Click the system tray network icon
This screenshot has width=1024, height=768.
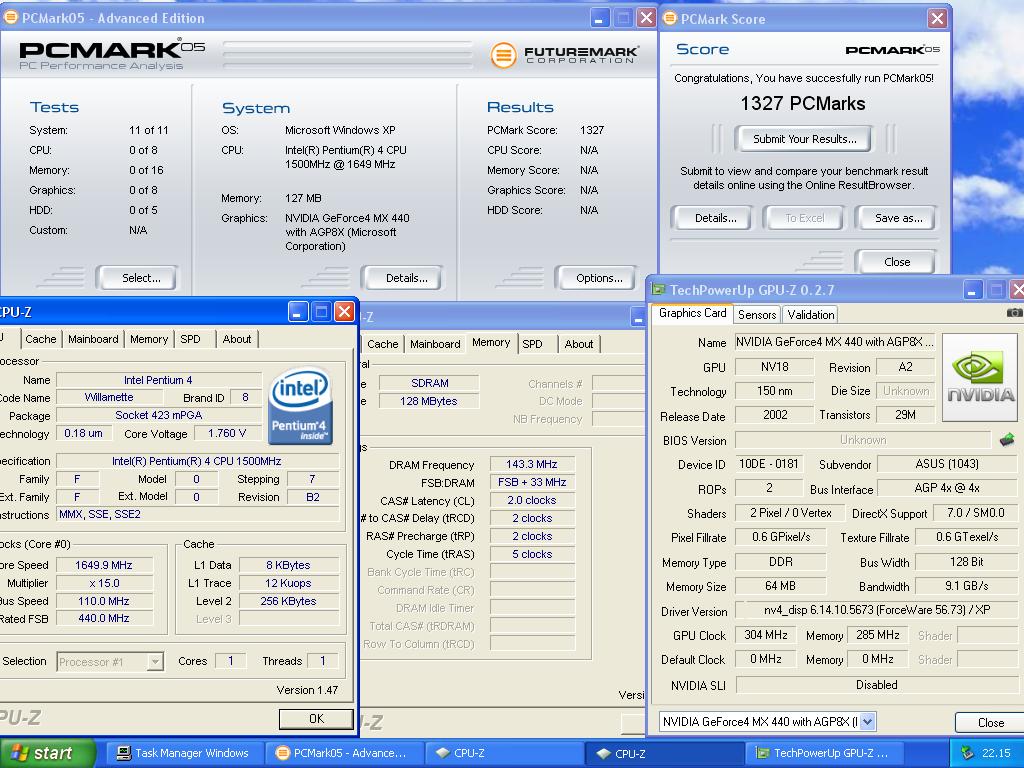click(967, 753)
